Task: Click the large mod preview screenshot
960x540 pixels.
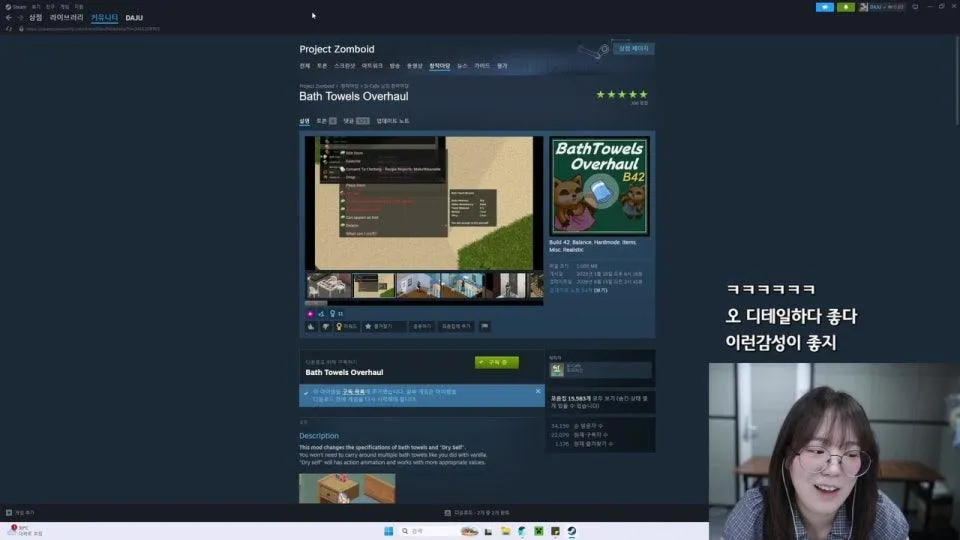Action: (x=424, y=203)
